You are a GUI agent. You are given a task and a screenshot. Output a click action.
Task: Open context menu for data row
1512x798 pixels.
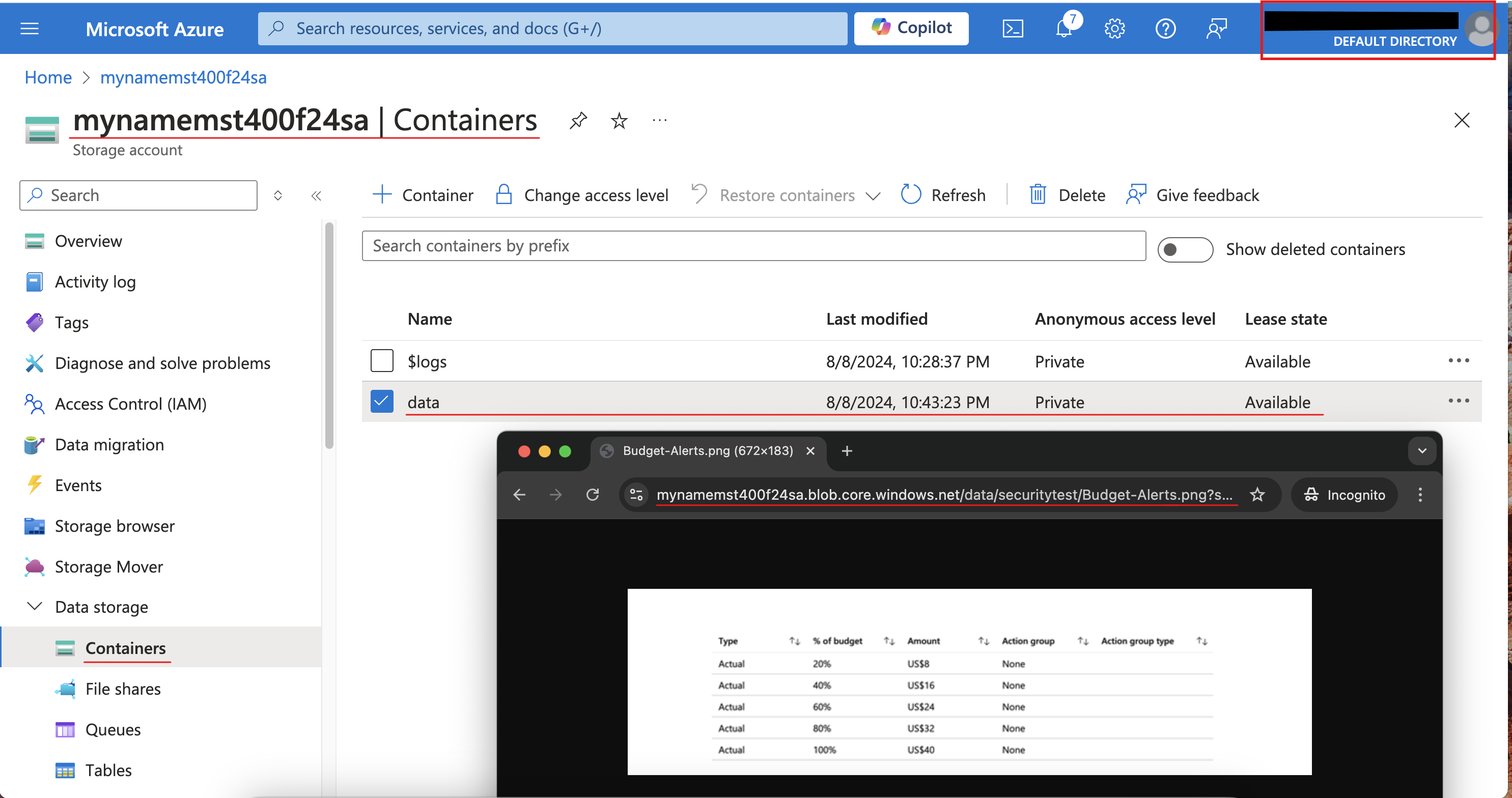[x=1458, y=401]
